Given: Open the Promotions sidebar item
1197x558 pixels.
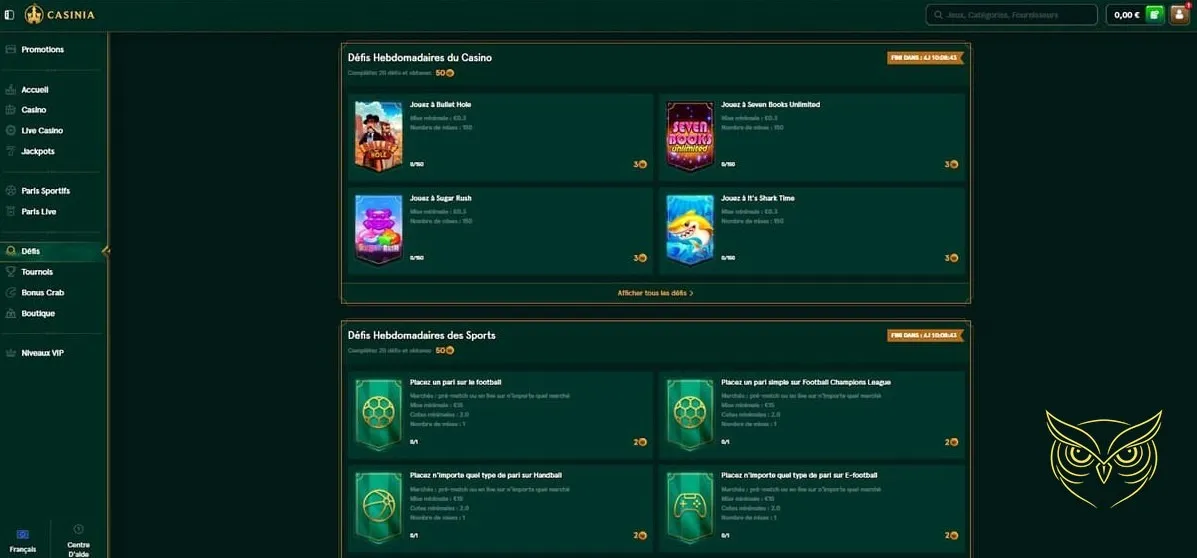Looking at the screenshot, I should (x=43, y=50).
